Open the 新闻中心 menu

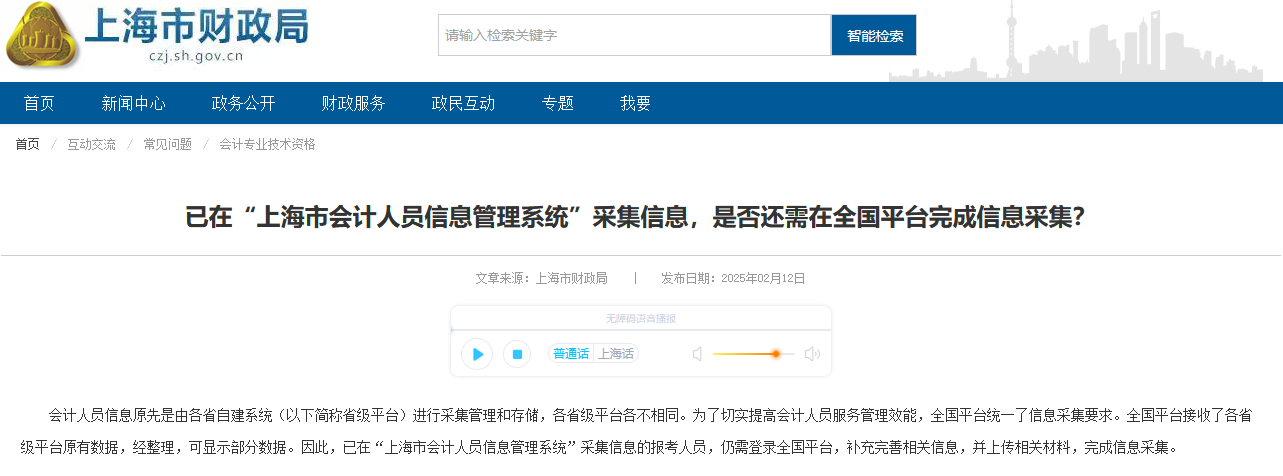pos(133,103)
